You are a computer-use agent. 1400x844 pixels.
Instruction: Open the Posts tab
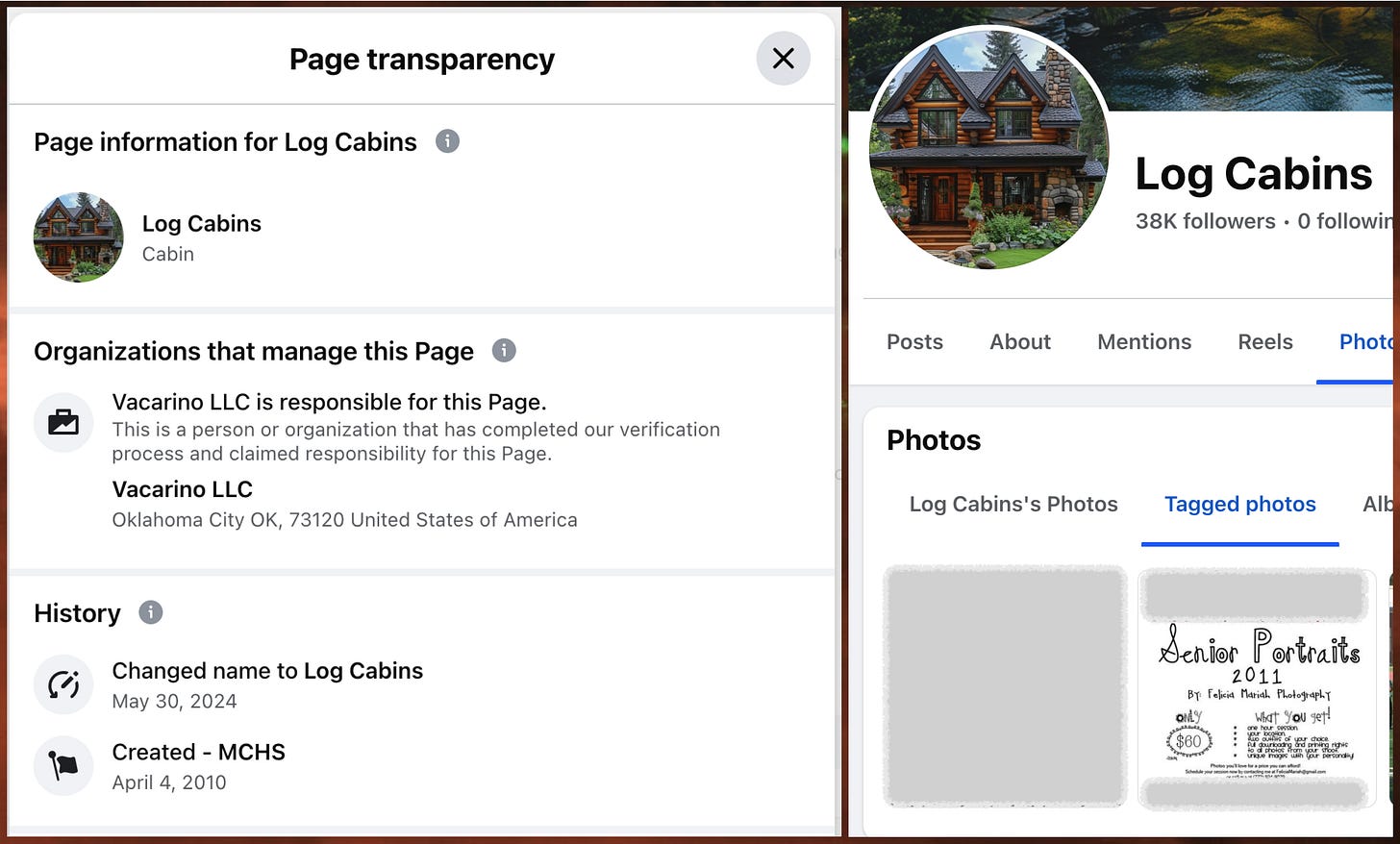914,341
